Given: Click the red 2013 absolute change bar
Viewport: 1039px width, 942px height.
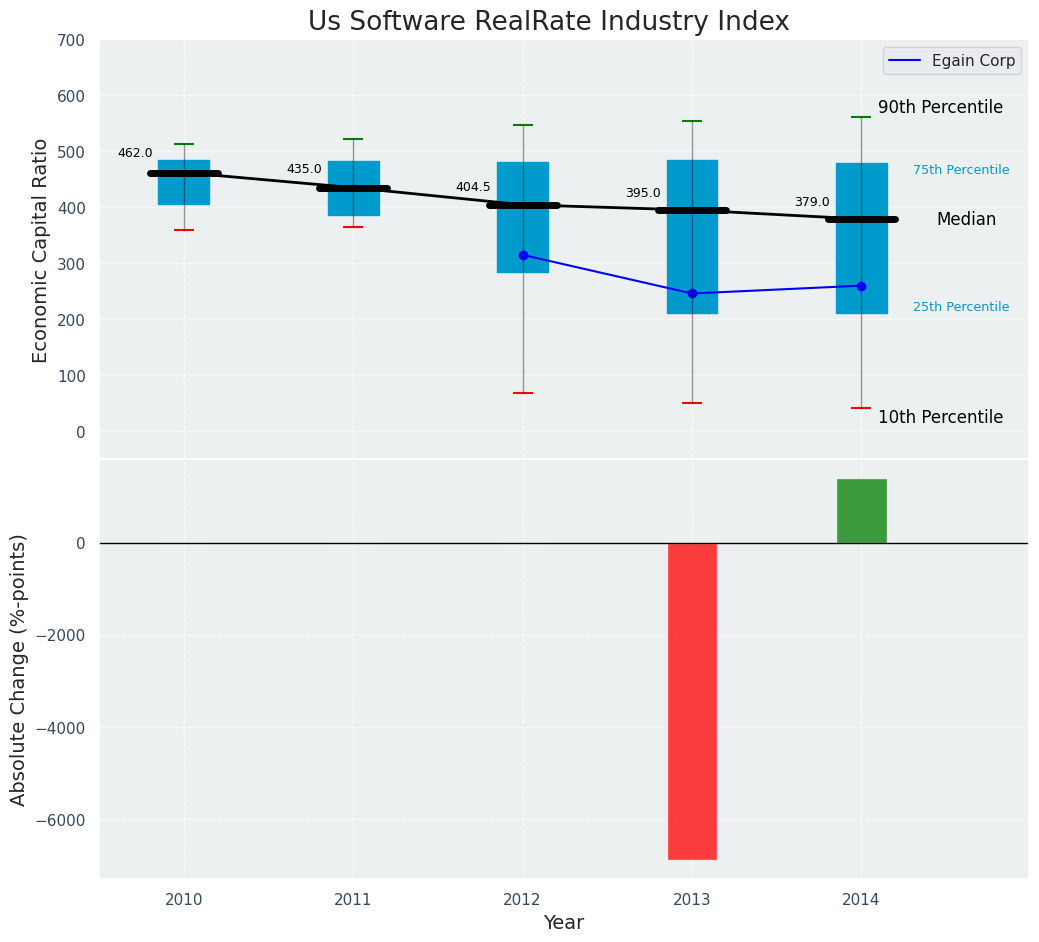Looking at the screenshot, I should [692, 700].
